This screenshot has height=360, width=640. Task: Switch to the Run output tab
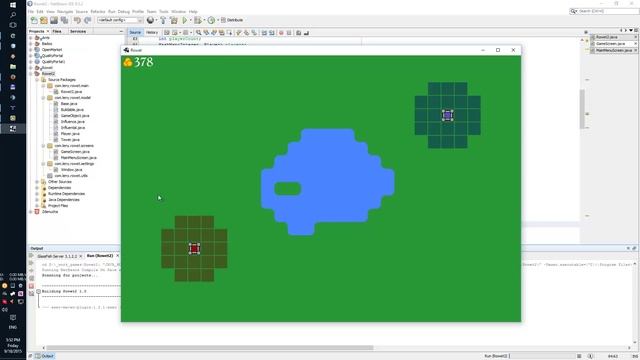[100, 256]
